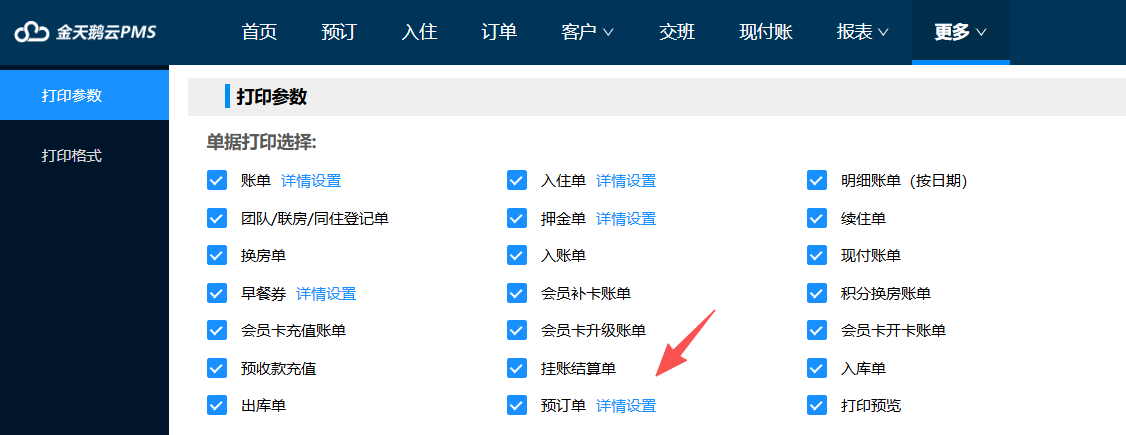
Task: Open 详情设置 for 早餐券
Action: pos(326,294)
